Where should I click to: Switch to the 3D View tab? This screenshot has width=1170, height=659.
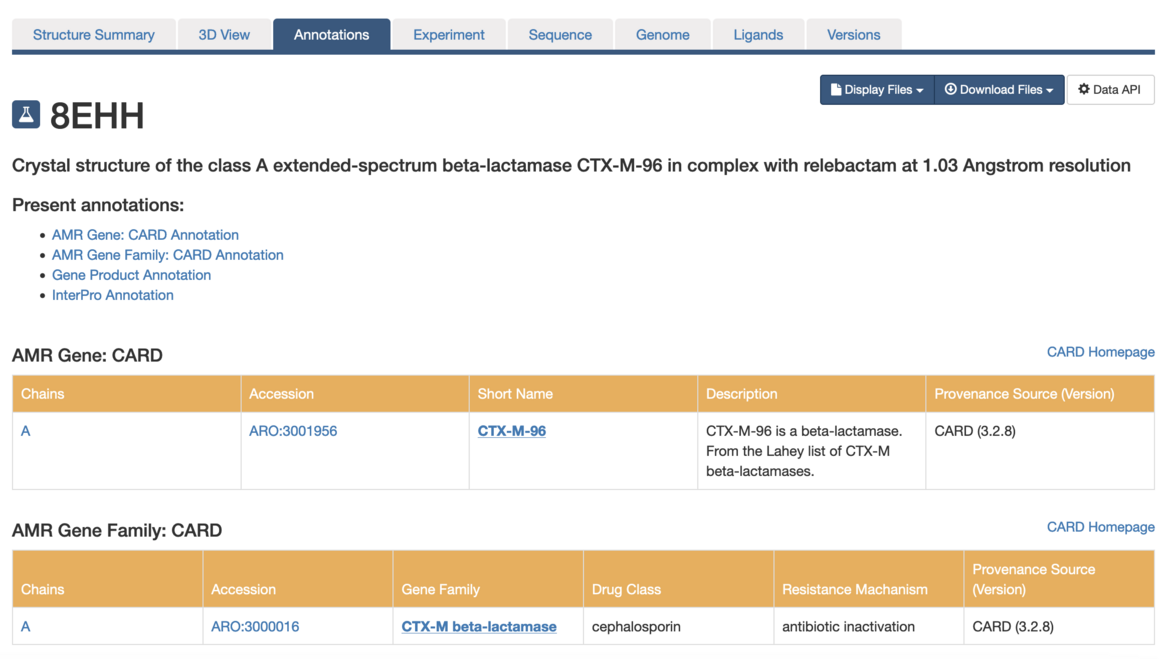coord(224,33)
